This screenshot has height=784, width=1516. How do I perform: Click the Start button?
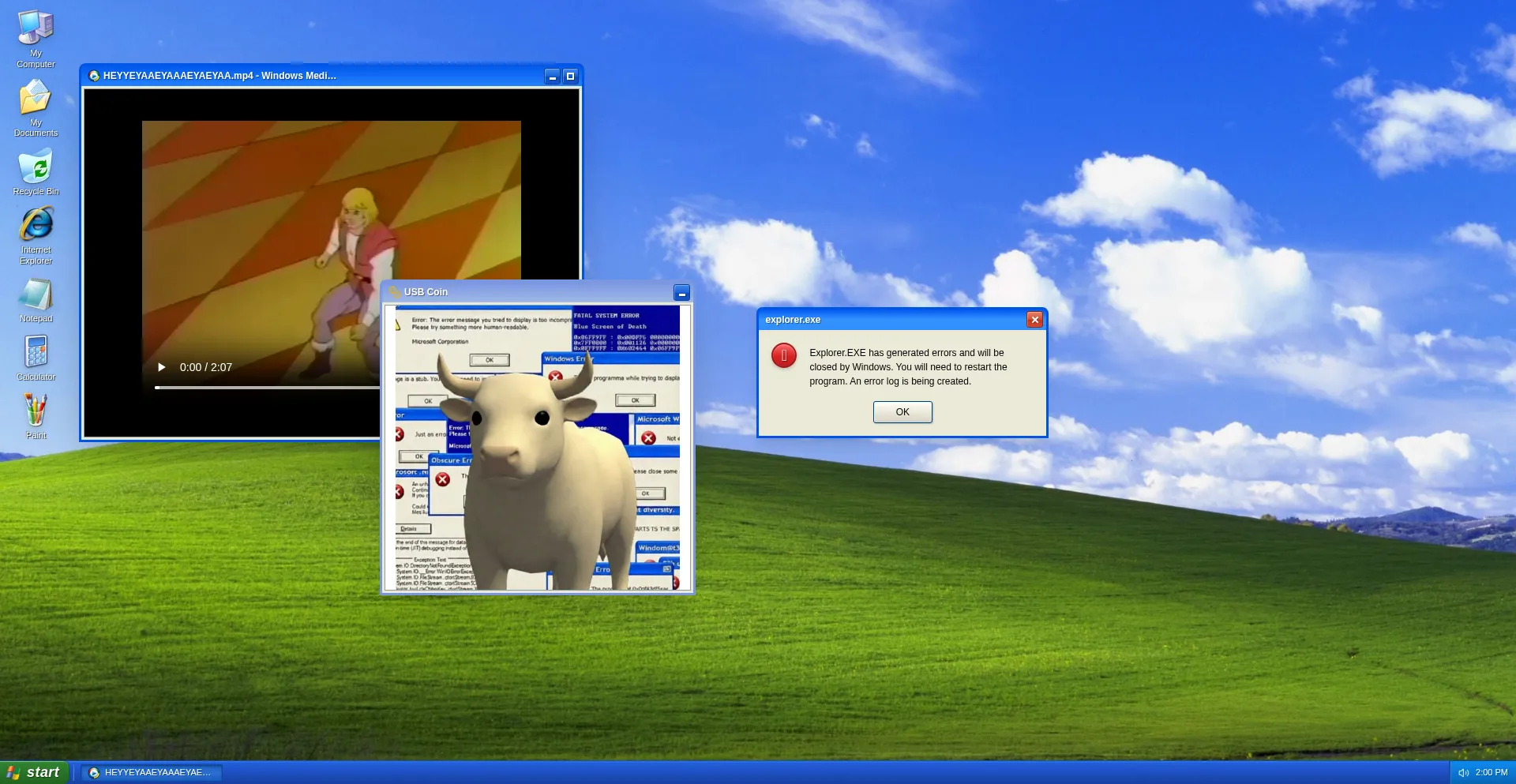click(x=35, y=772)
